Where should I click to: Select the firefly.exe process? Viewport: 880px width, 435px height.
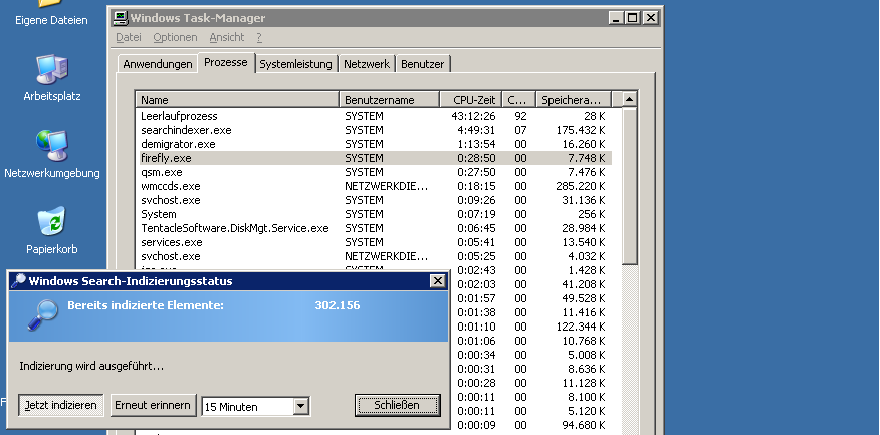tap(375, 158)
